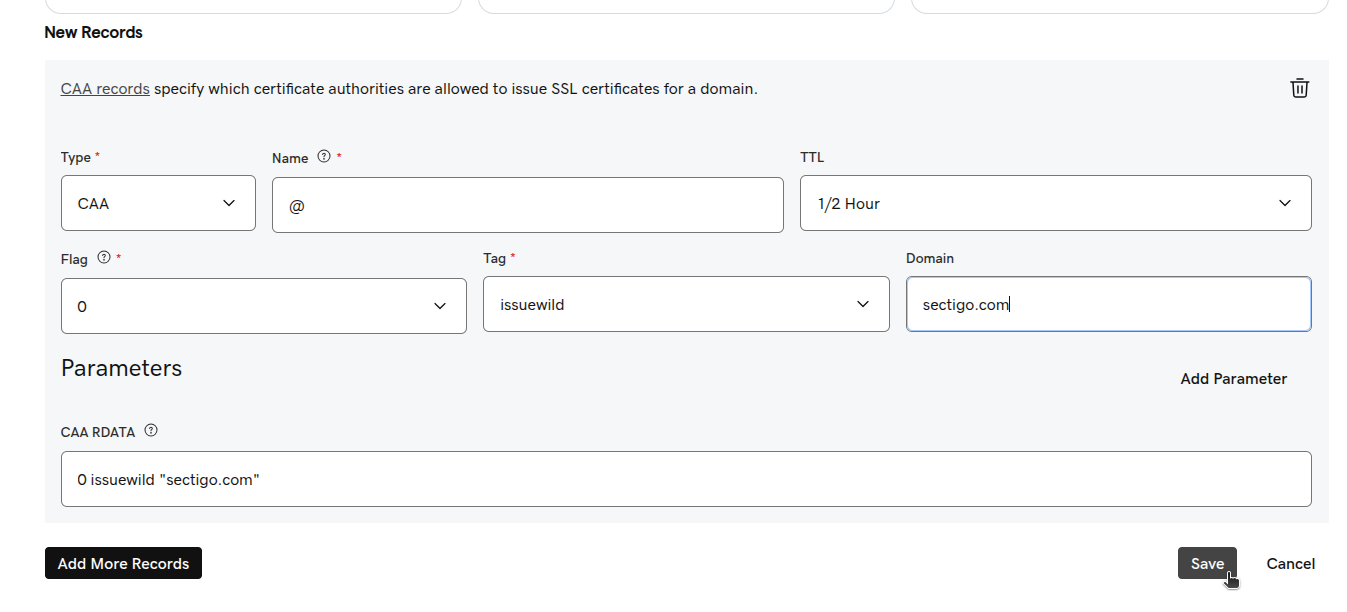Screen dimensions: 1347x612
Task: Click the help icon beside Flag label
Action: (x=104, y=258)
